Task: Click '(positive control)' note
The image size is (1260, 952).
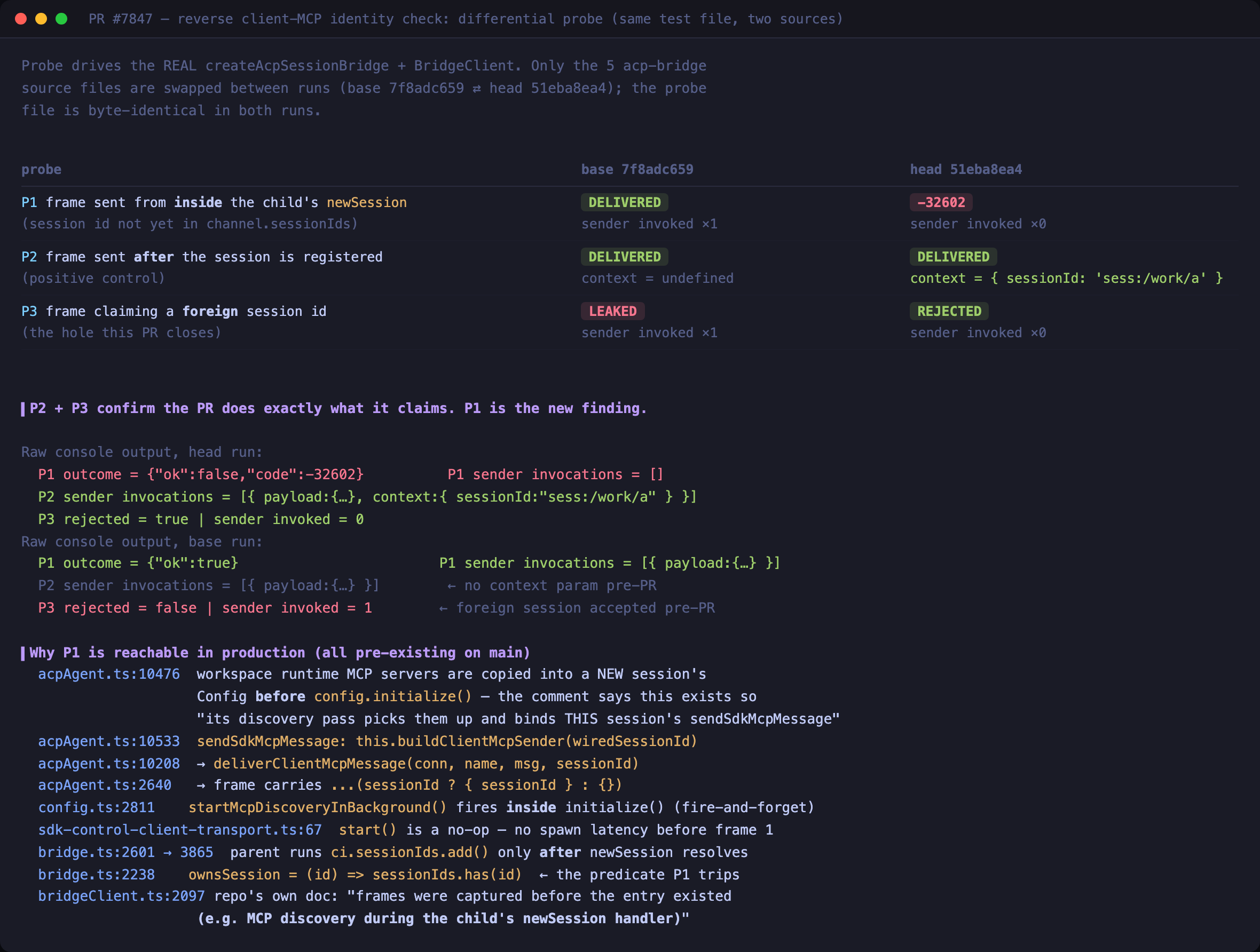Action: [x=93, y=279]
